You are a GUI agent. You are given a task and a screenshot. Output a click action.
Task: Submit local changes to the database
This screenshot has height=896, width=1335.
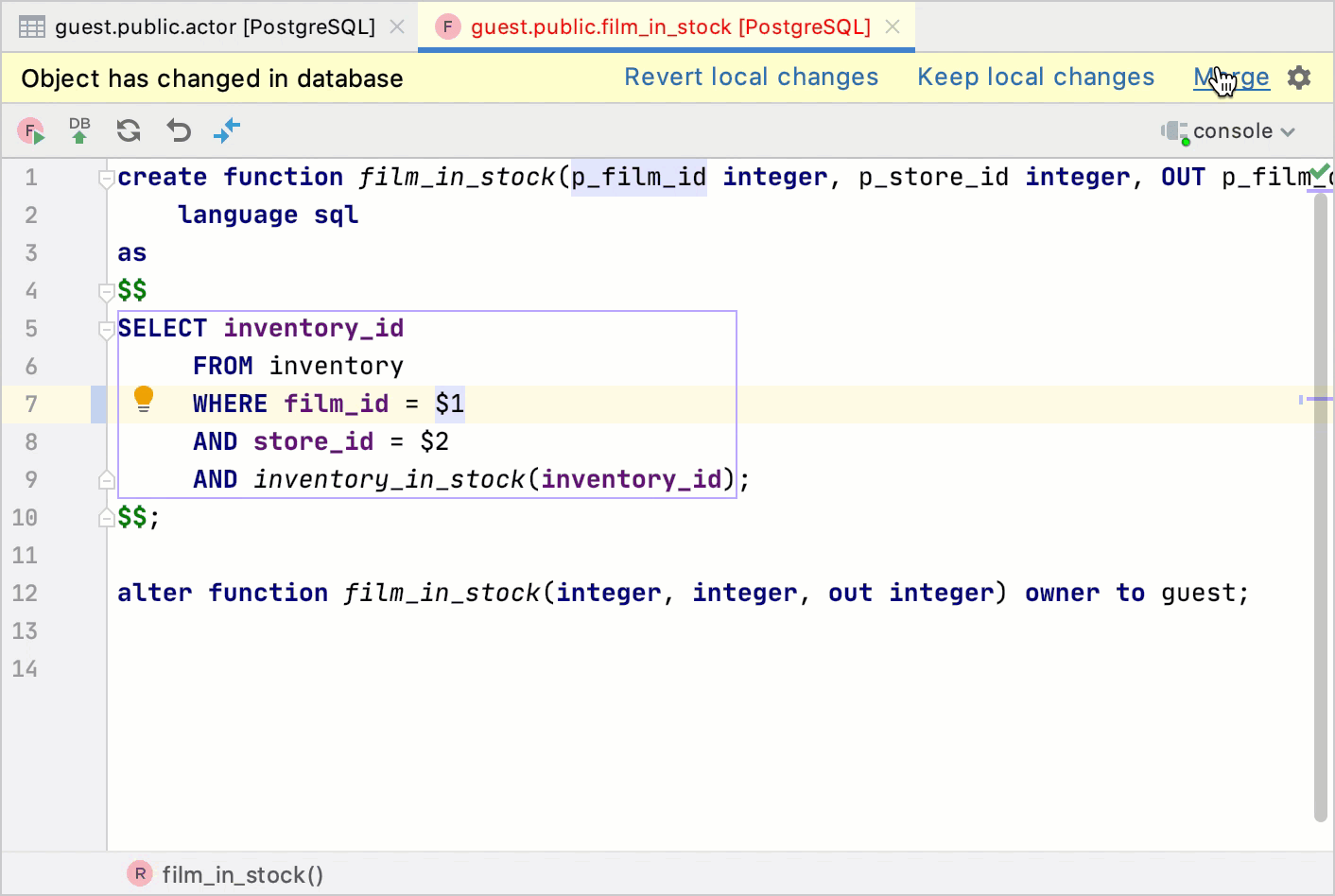pos(80,130)
